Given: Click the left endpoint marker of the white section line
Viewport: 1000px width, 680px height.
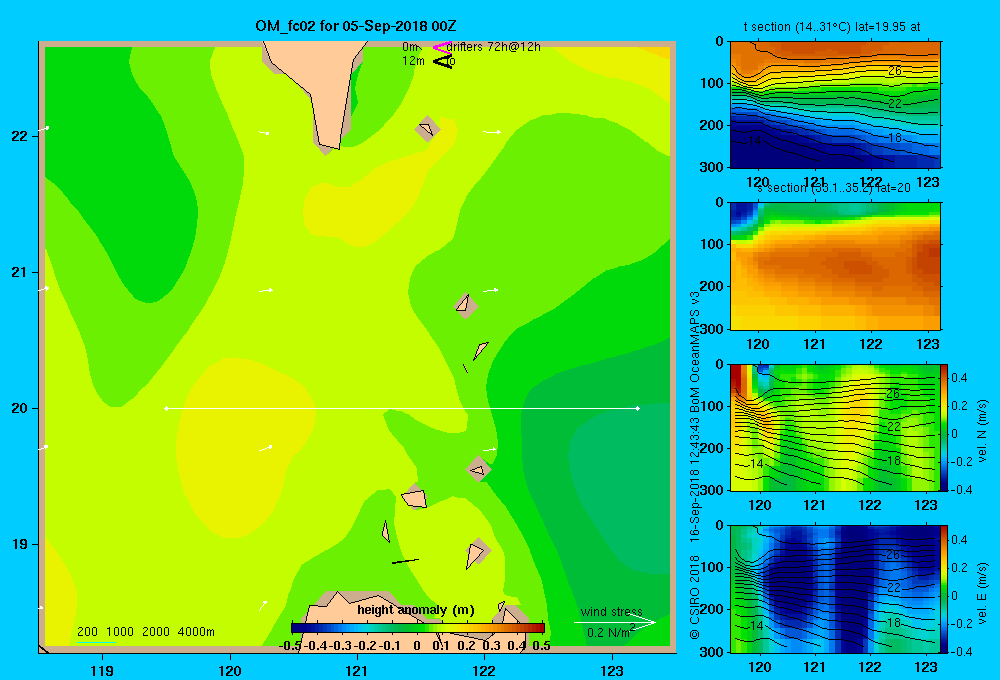Looking at the screenshot, I should coord(166,408).
